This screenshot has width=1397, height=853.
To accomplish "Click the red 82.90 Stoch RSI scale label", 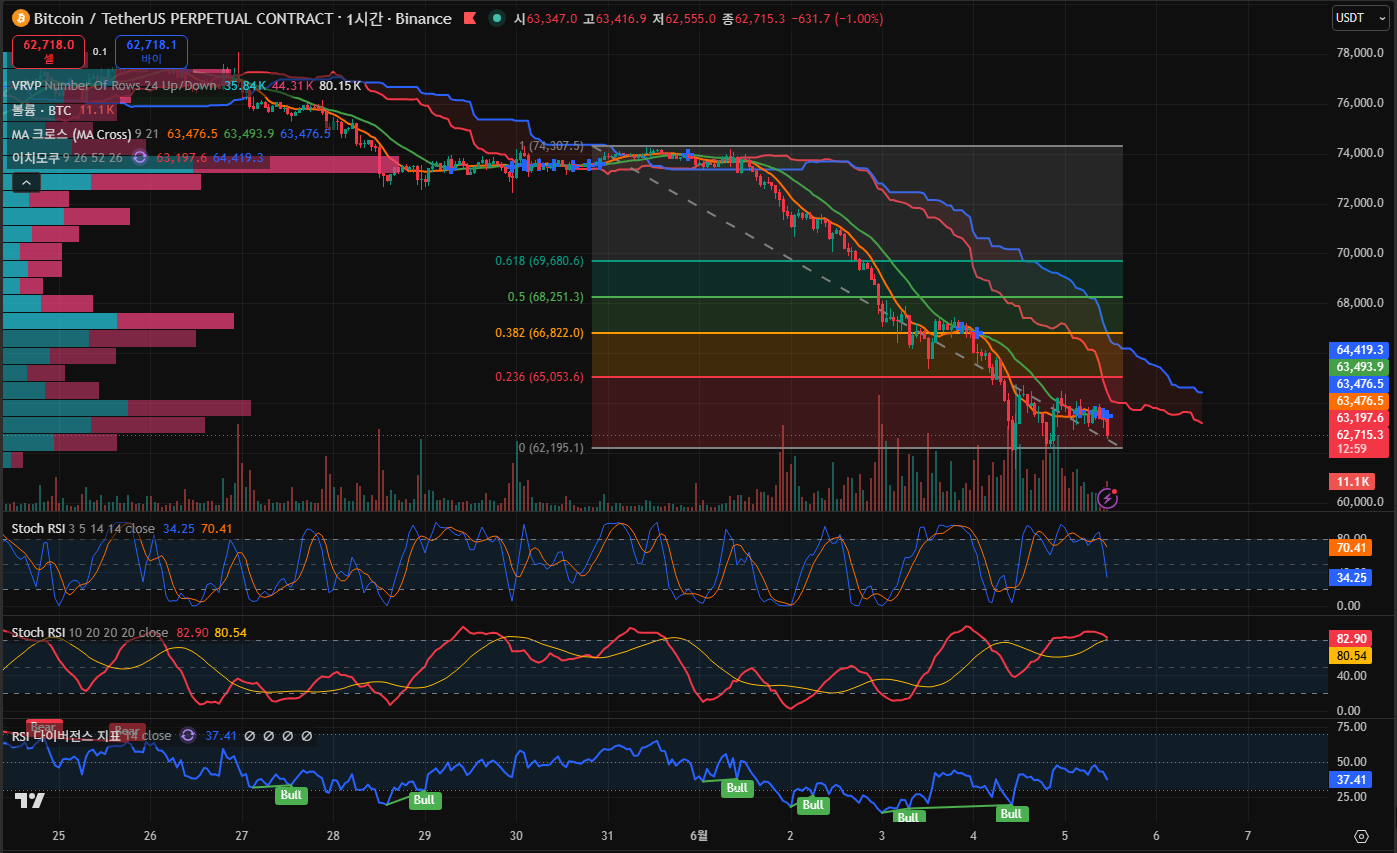I will coord(1349,638).
